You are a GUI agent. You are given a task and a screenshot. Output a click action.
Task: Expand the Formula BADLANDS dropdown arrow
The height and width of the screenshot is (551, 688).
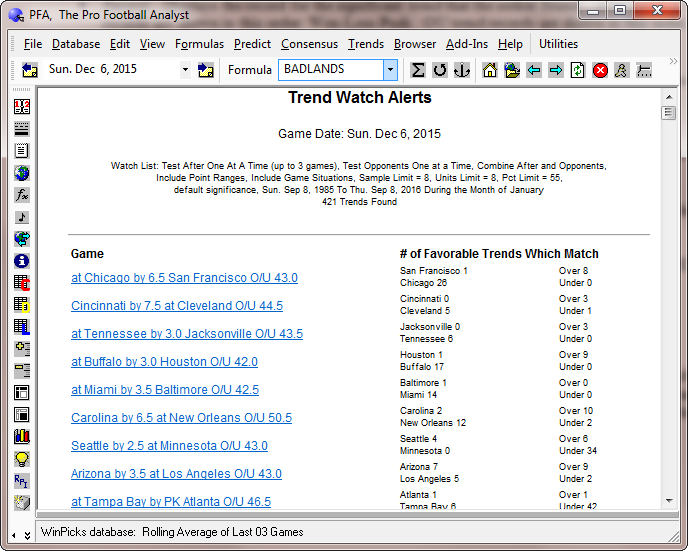pos(390,70)
